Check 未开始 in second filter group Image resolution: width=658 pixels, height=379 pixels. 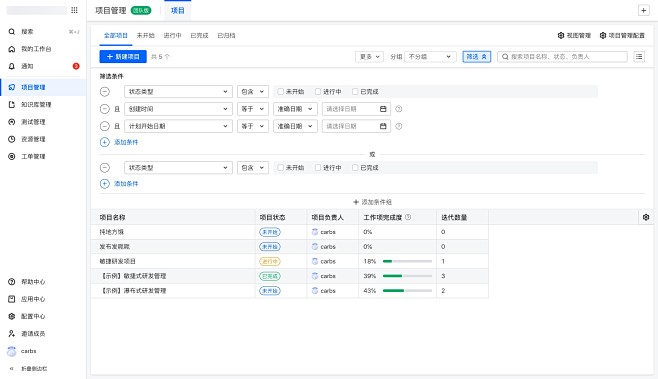coord(280,167)
